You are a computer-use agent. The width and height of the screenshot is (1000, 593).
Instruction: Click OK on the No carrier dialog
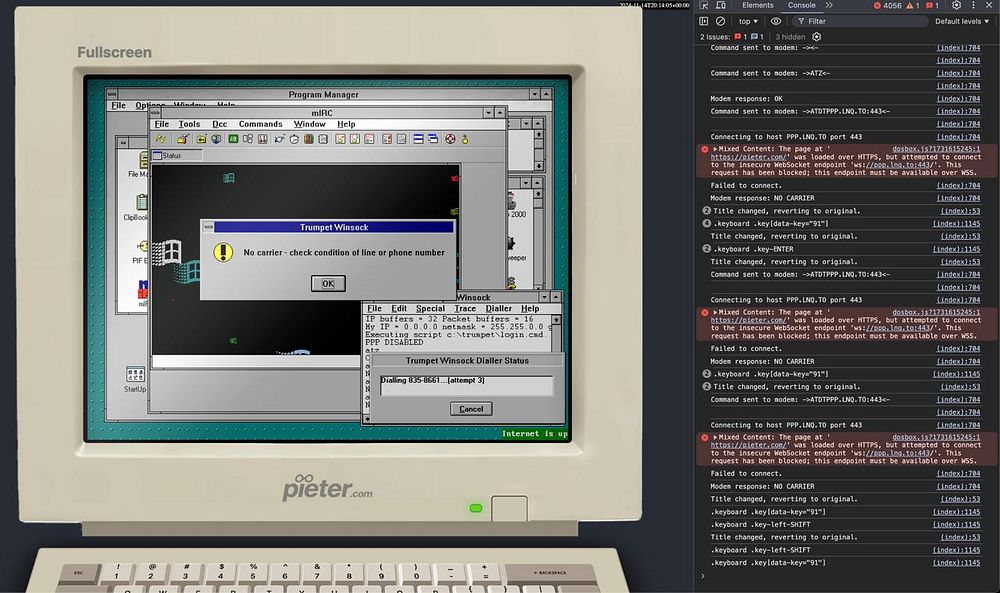pos(327,284)
